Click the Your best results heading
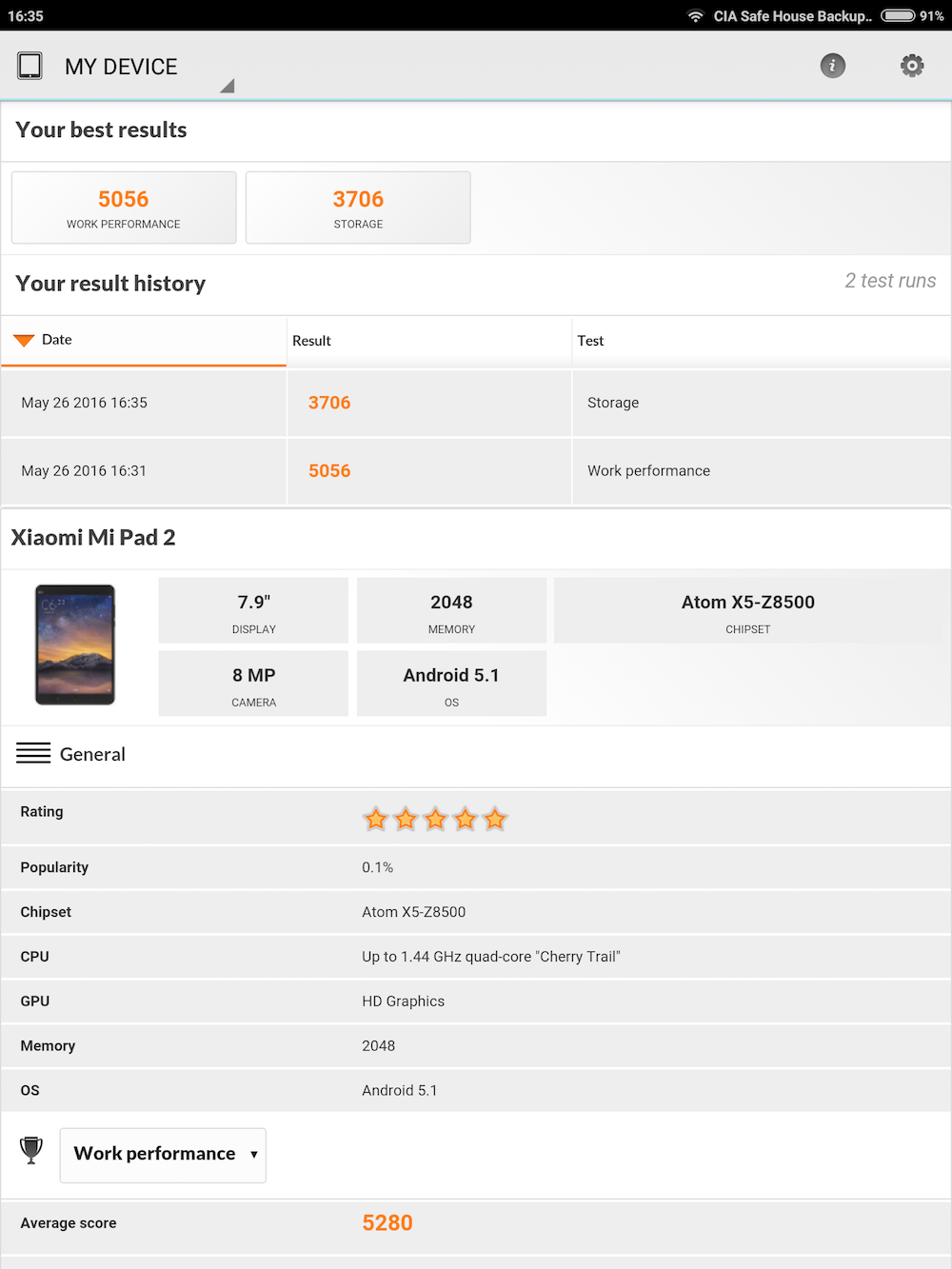Screen dimensions: 952x1269 click(x=102, y=129)
